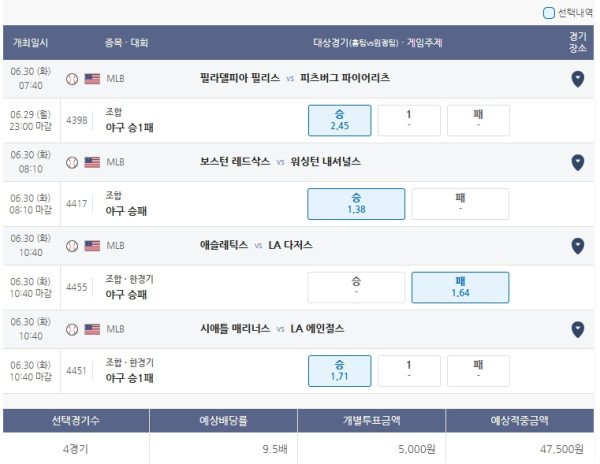Select 패 option for game 4451
600x464 pixels.
click(x=478, y=371)
